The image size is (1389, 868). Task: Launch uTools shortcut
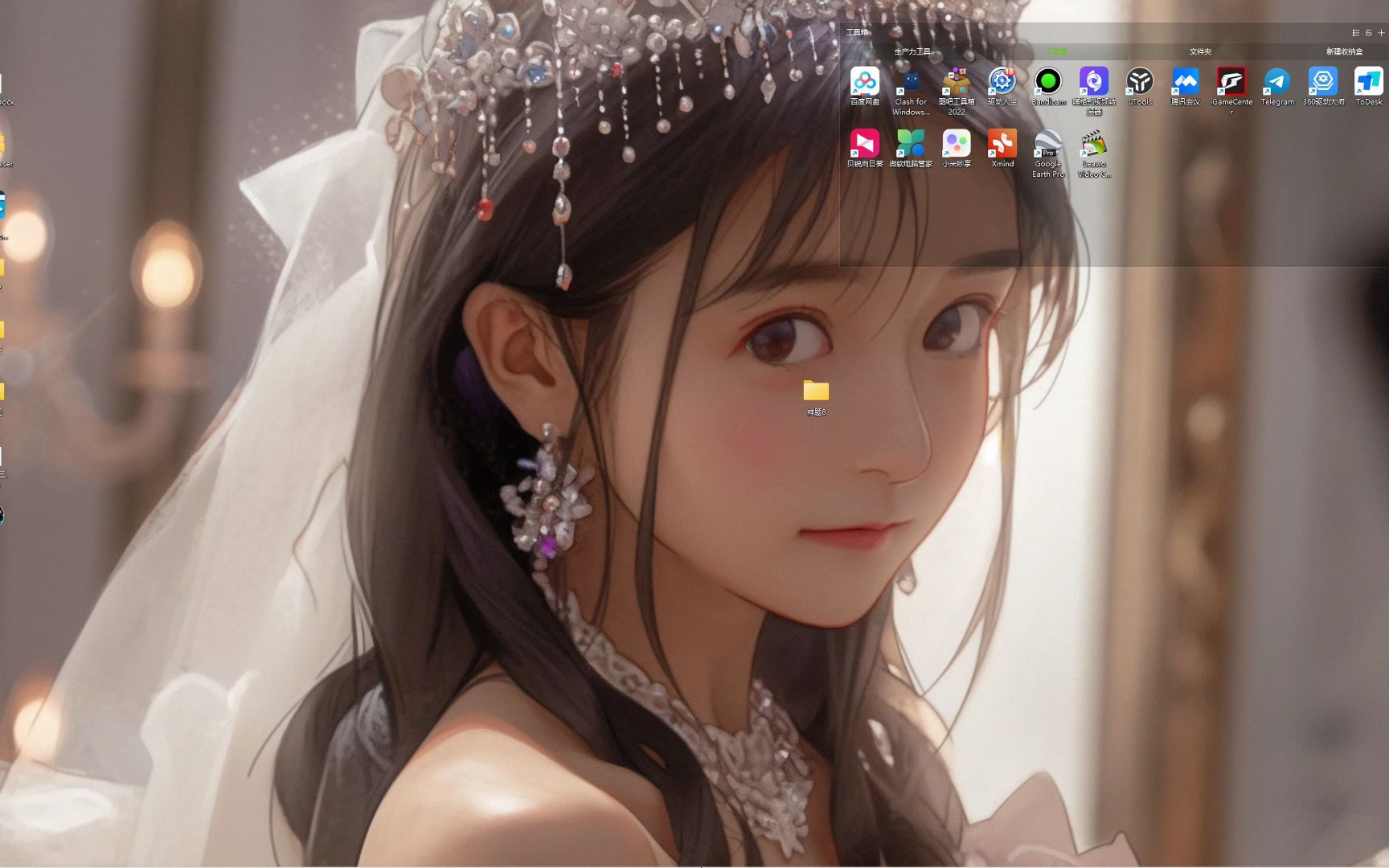click(1140, 87)
